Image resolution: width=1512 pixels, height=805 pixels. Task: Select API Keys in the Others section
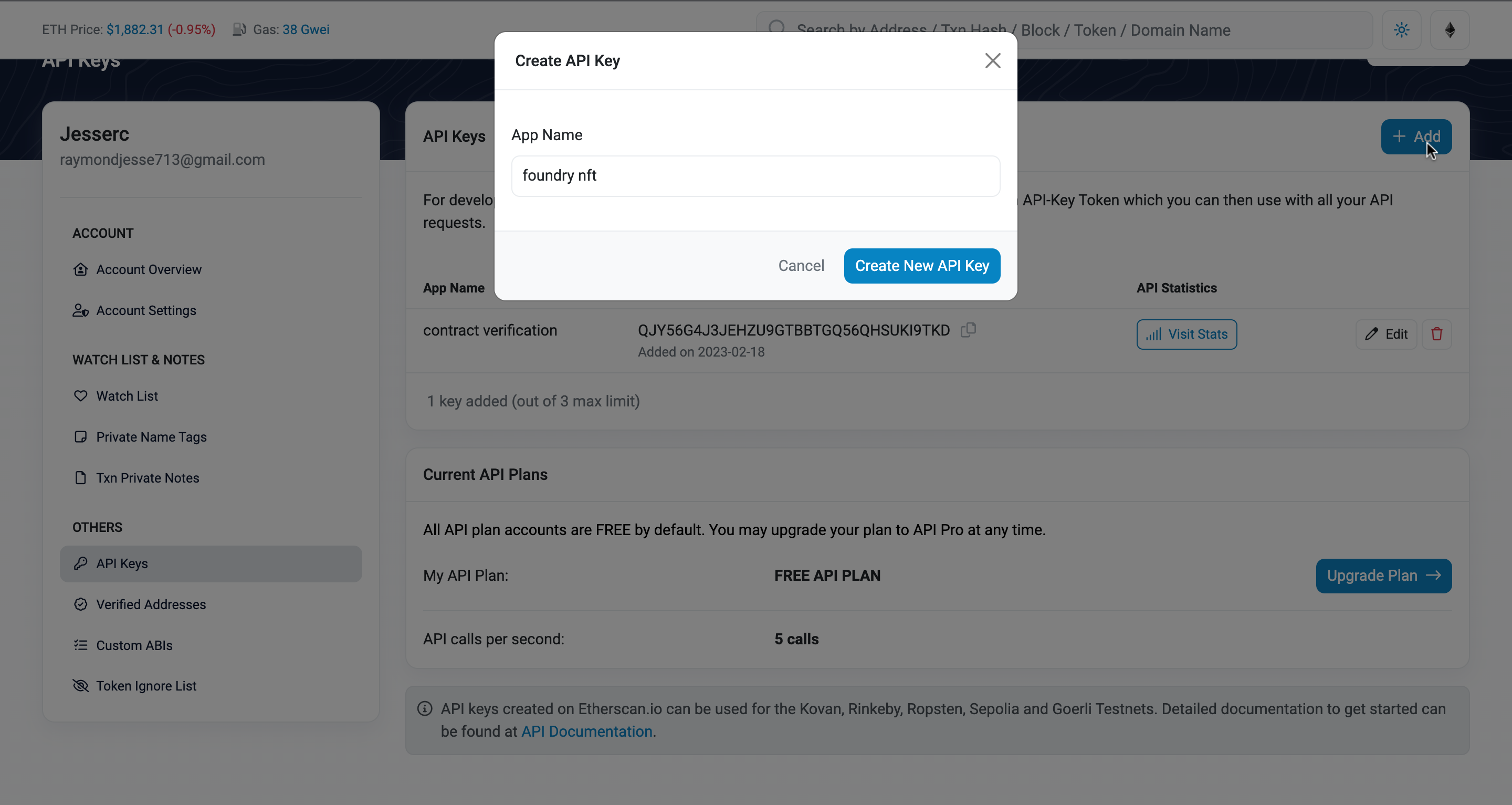click(121, 563)
